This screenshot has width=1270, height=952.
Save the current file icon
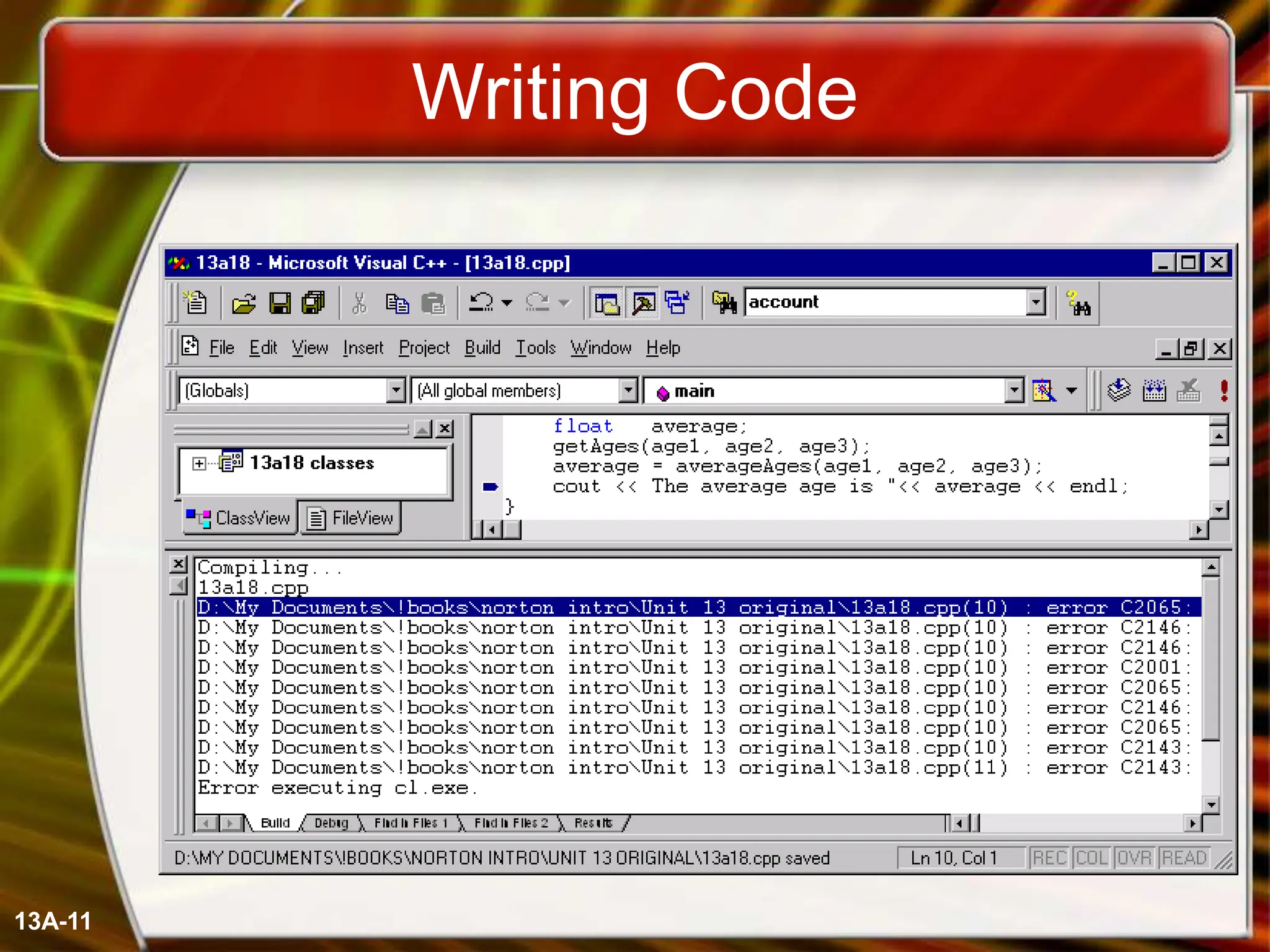(280, 304)
